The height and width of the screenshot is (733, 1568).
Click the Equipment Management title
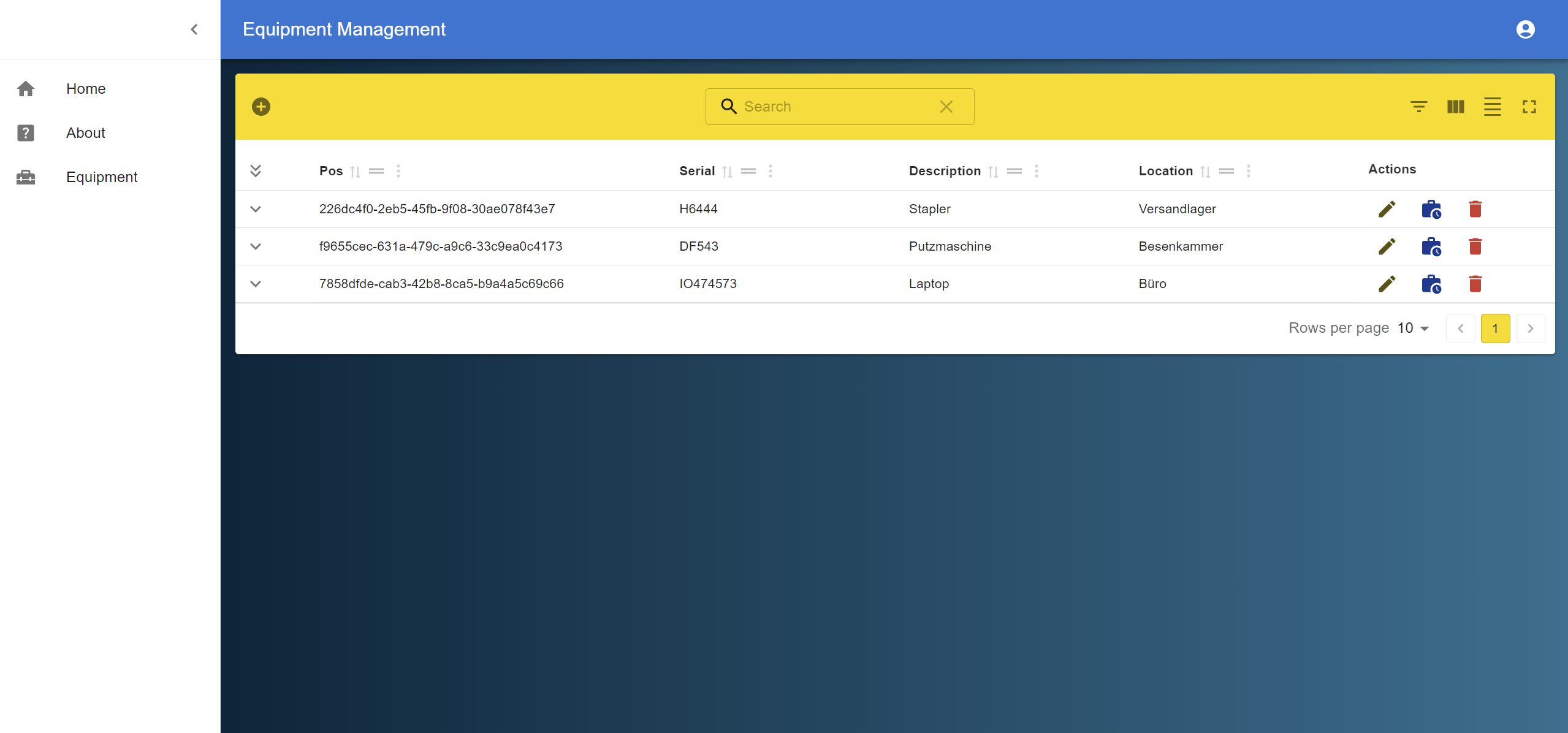click(x=344, y=29)
